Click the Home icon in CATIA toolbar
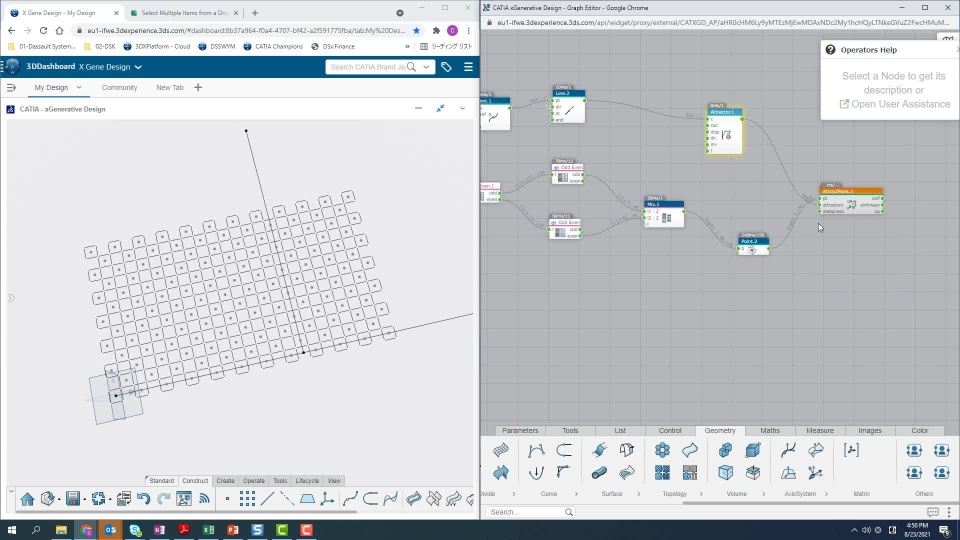This screenshot has height=540, width=960. (x=27, y=499)
